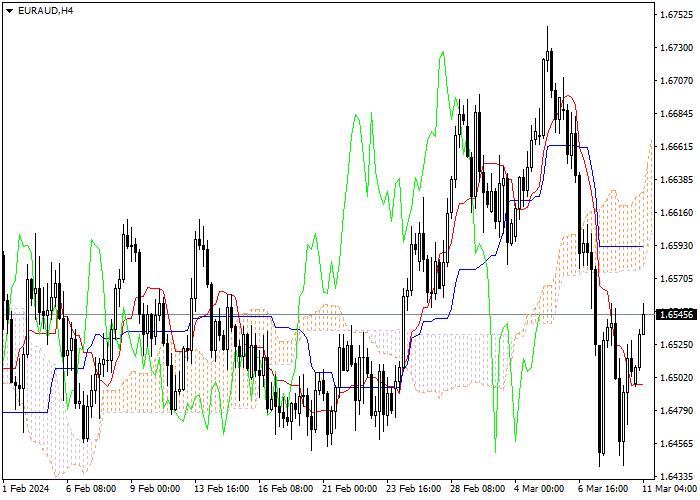Image resolution: width=700 pixels, height=500 pixels.
Task: Click the 1 Feb 2024 date label
Action: point(26,488)
